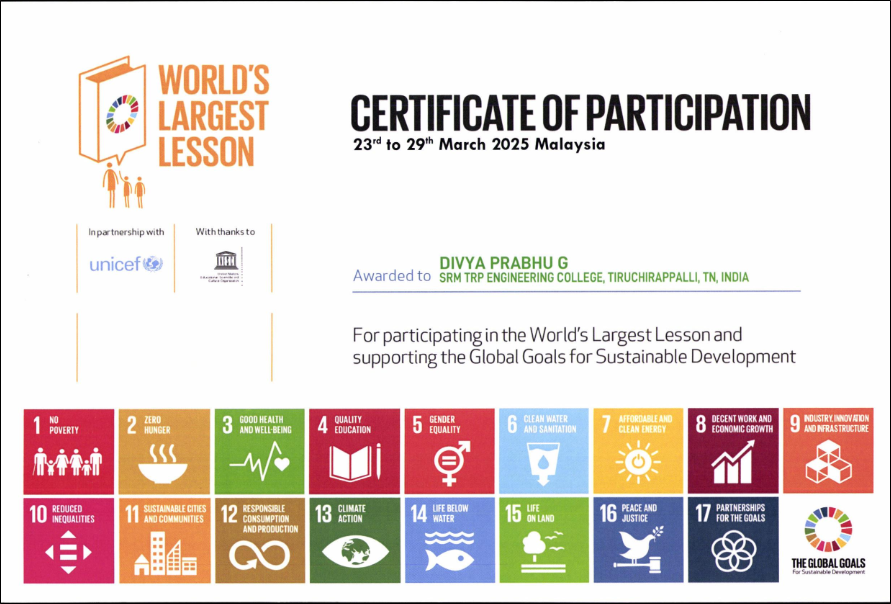Viewport: 891px width, 604px height.
Task: Click 'supporting the Global Goals for Sustainable Development'
Action: 574,357
